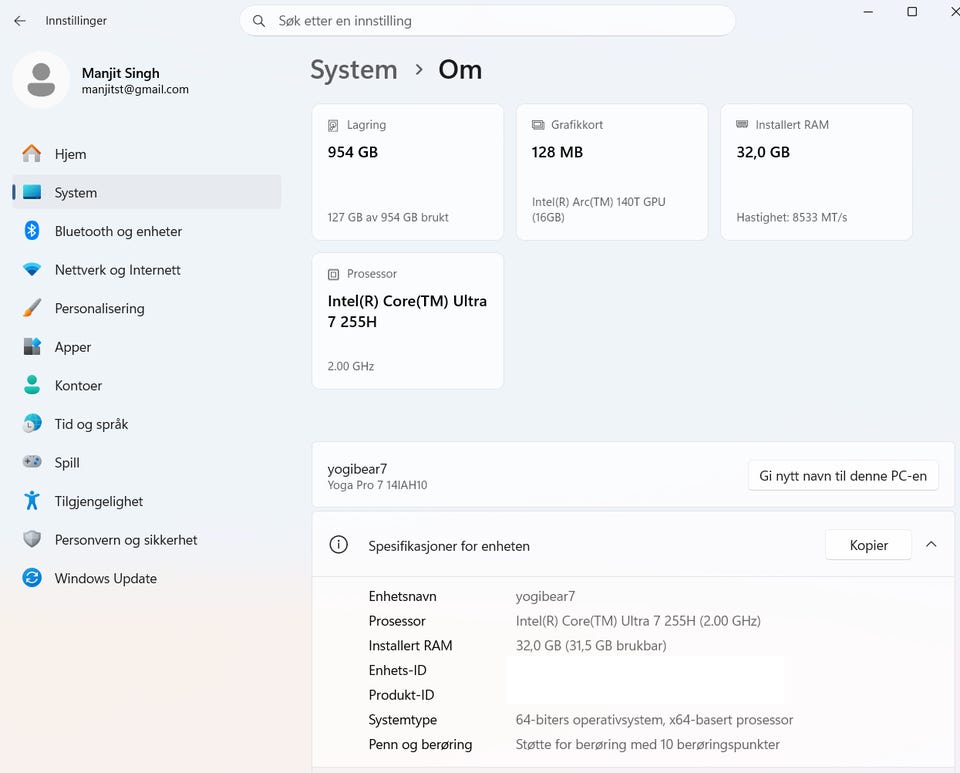Click the System monitor icon
This screenshot has width=960, height=773.
tap(32, 192)
